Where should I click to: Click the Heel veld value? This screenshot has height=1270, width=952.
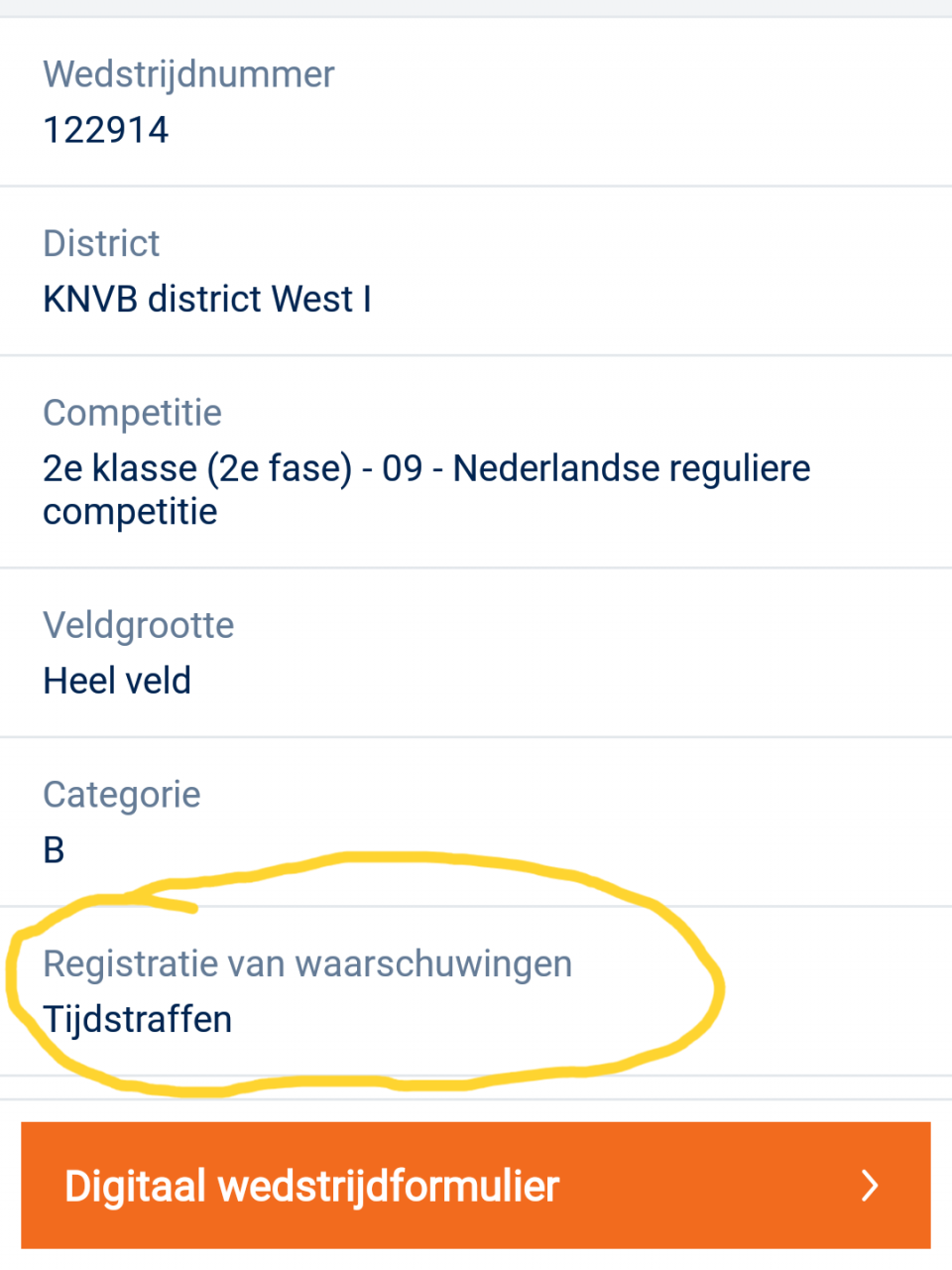117,681
